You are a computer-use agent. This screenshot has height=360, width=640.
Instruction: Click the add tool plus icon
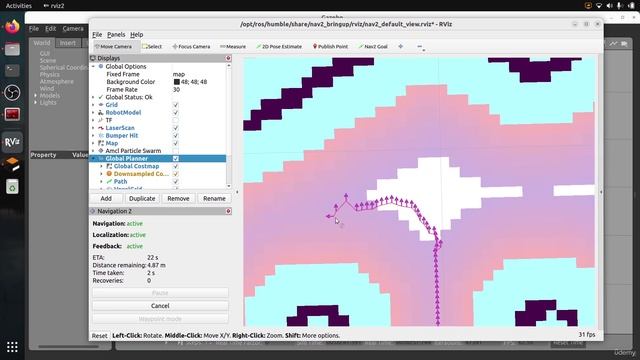click(400, 47)
